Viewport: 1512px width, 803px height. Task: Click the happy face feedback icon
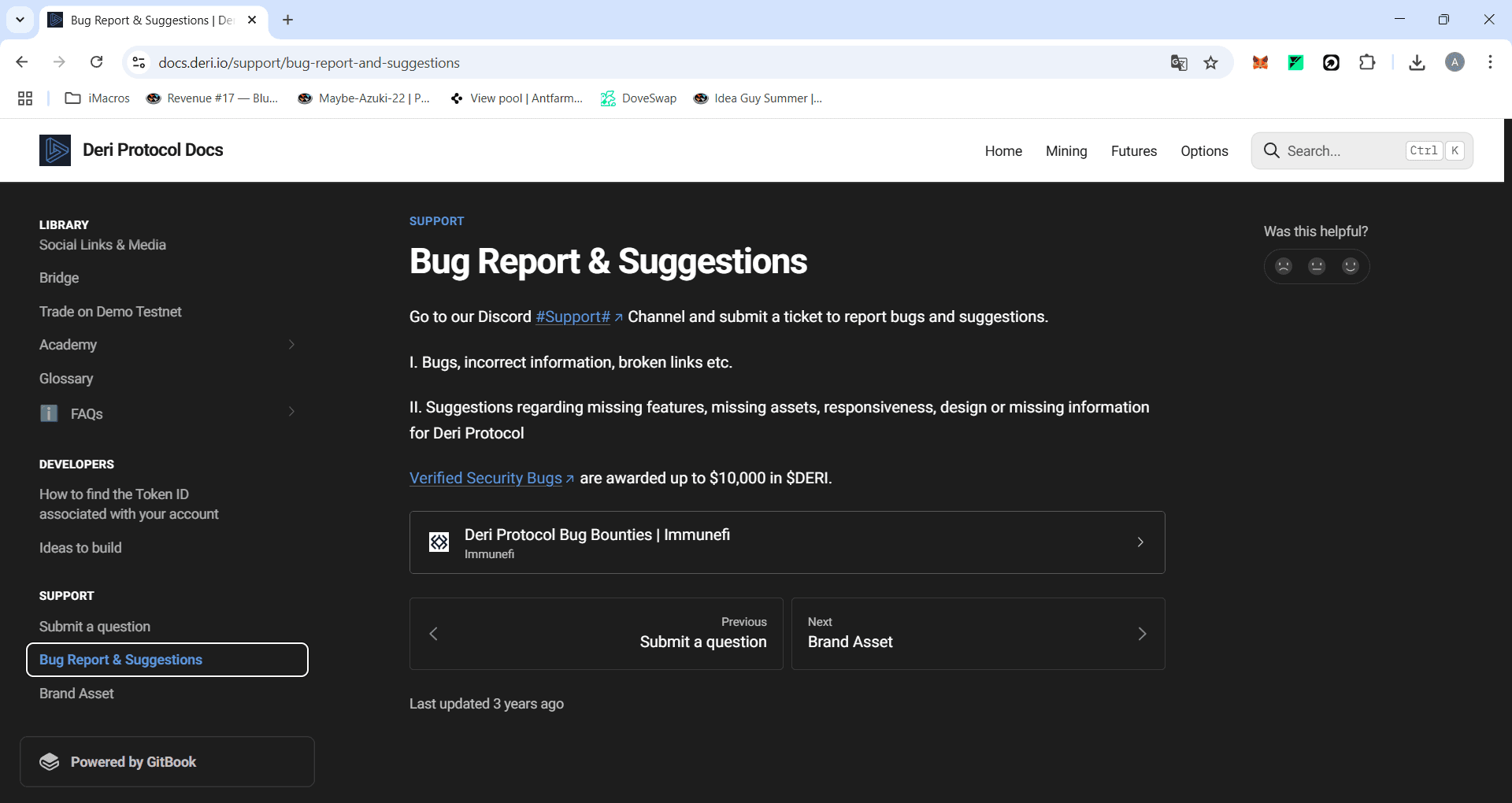coord(1351,266)
